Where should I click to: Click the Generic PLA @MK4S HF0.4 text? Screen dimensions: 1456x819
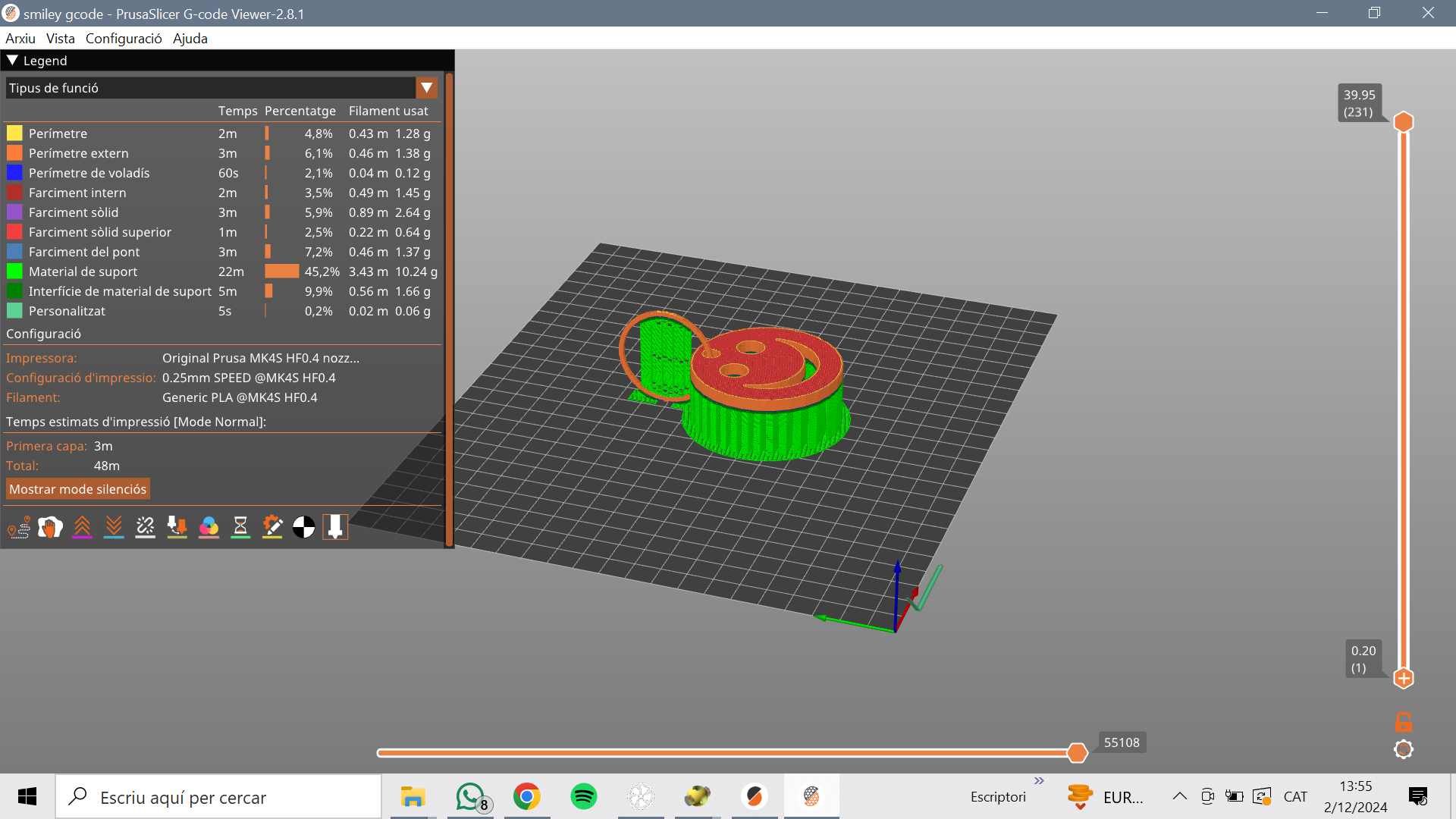pyautogui.click(x=240, y=397)
